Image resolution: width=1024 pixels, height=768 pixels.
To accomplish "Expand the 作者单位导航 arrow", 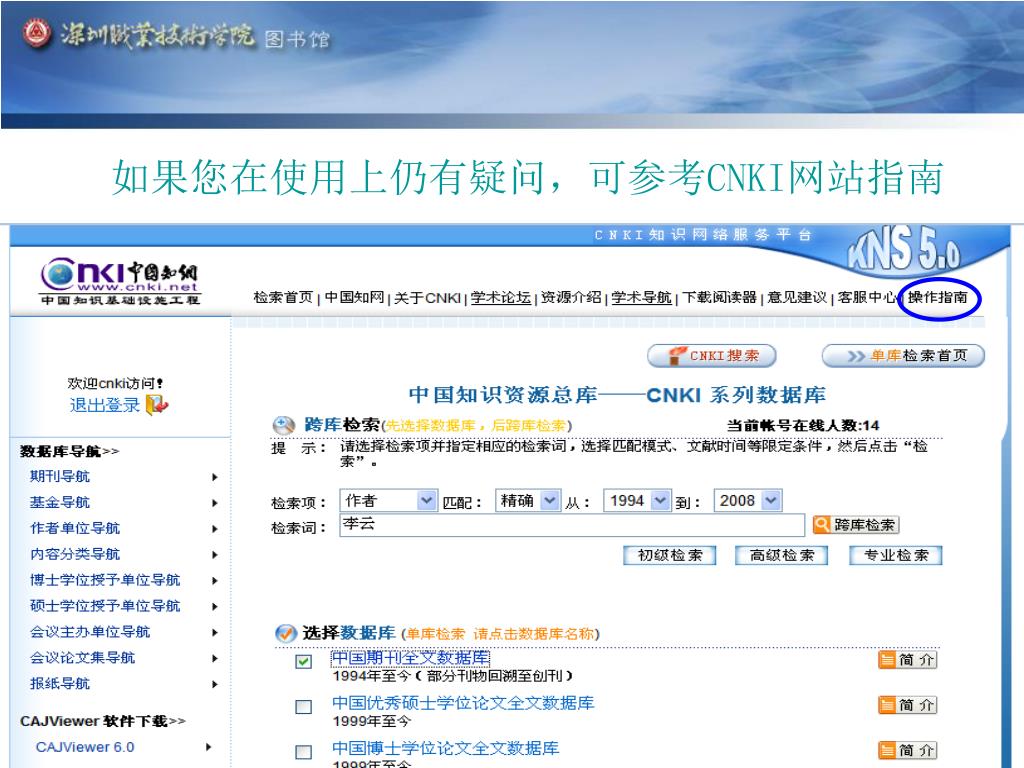I will (x=214, y=529).
